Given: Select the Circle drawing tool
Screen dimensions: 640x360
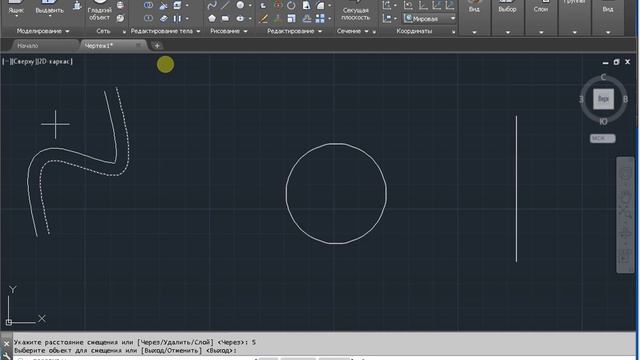Looking at the screenshot, I should [240, 5].
